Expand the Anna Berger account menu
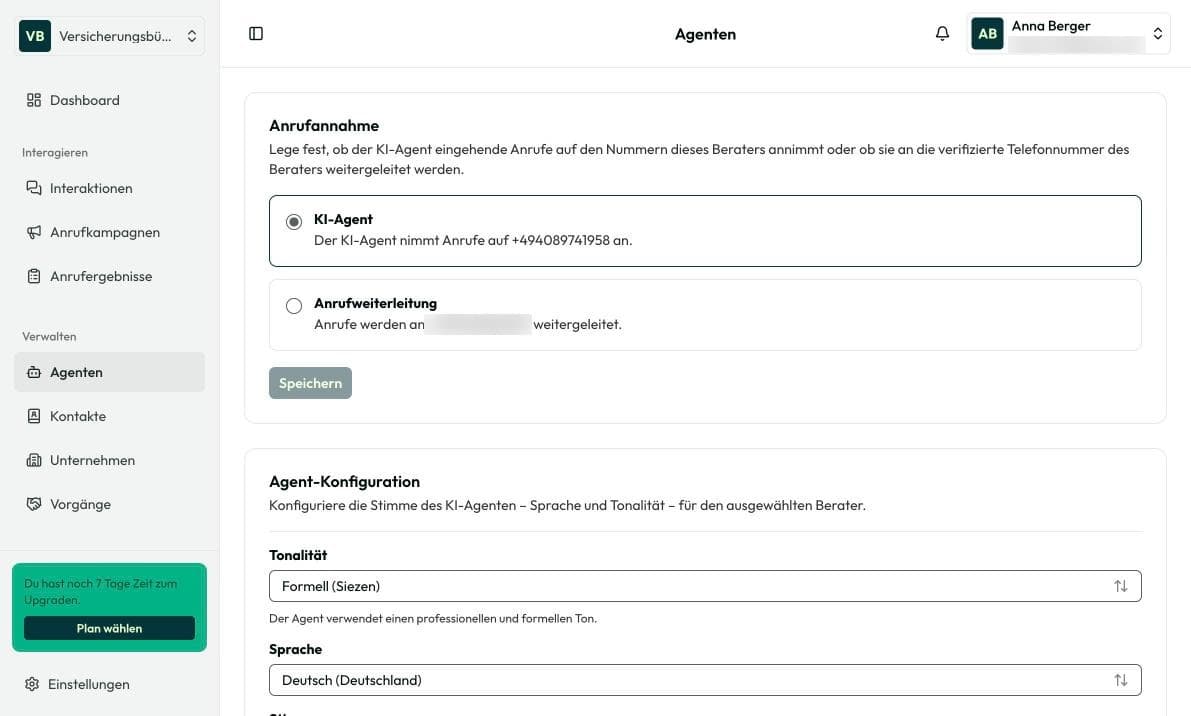The image size is (1191, 716). pos(1069,33)
